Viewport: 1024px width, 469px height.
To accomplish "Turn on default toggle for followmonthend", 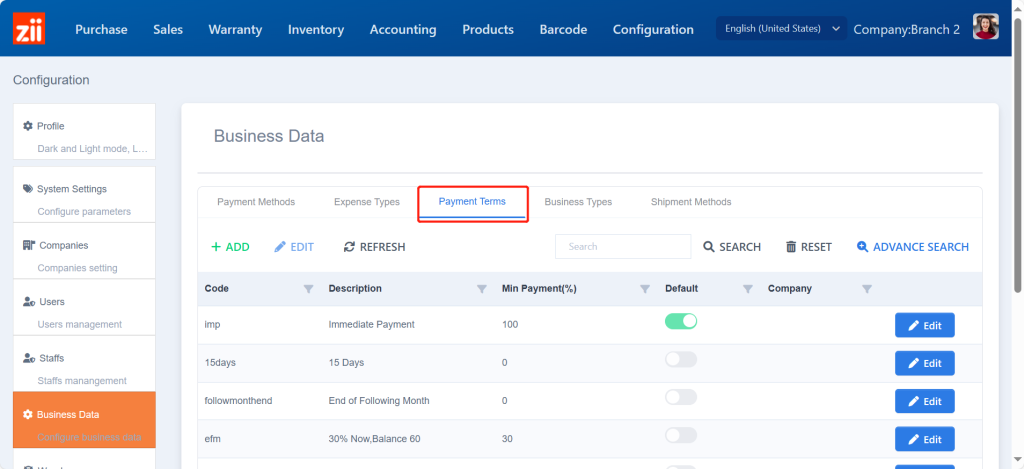I will point(681,397).
